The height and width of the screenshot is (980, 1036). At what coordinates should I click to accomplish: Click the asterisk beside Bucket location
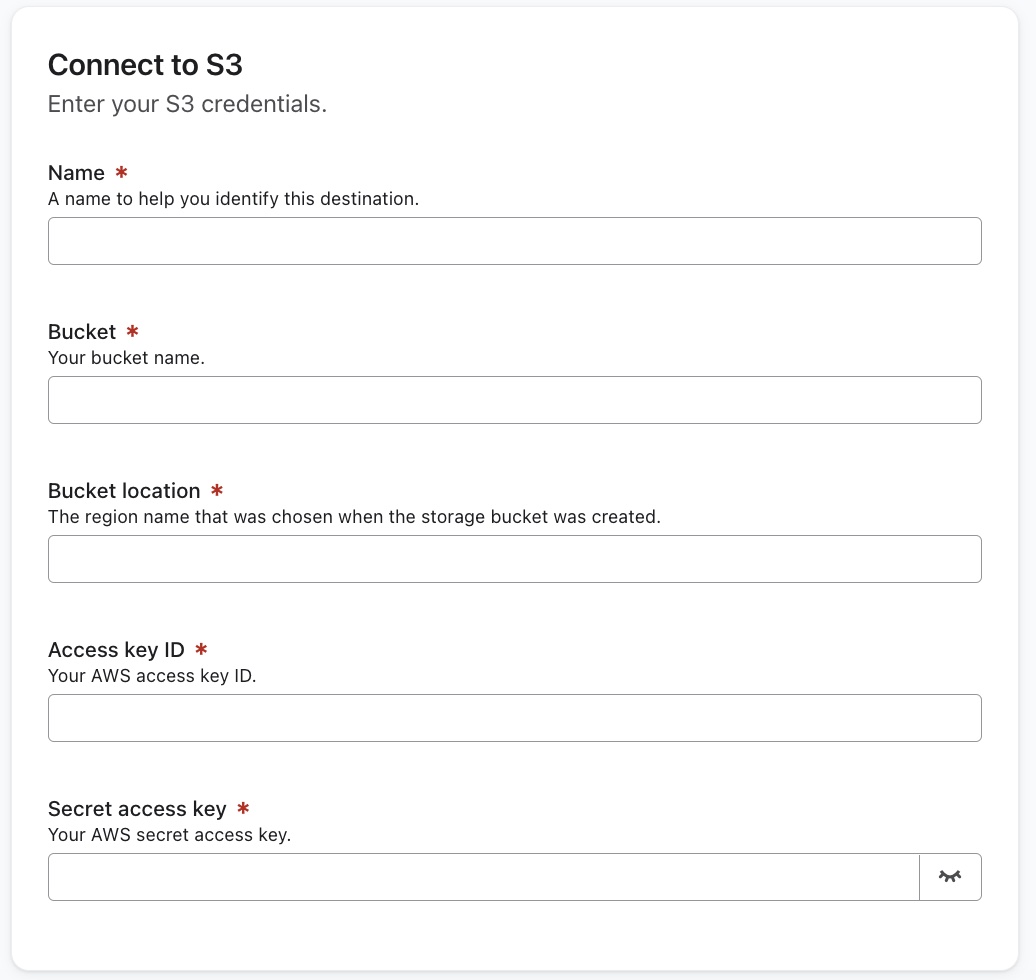216,490
